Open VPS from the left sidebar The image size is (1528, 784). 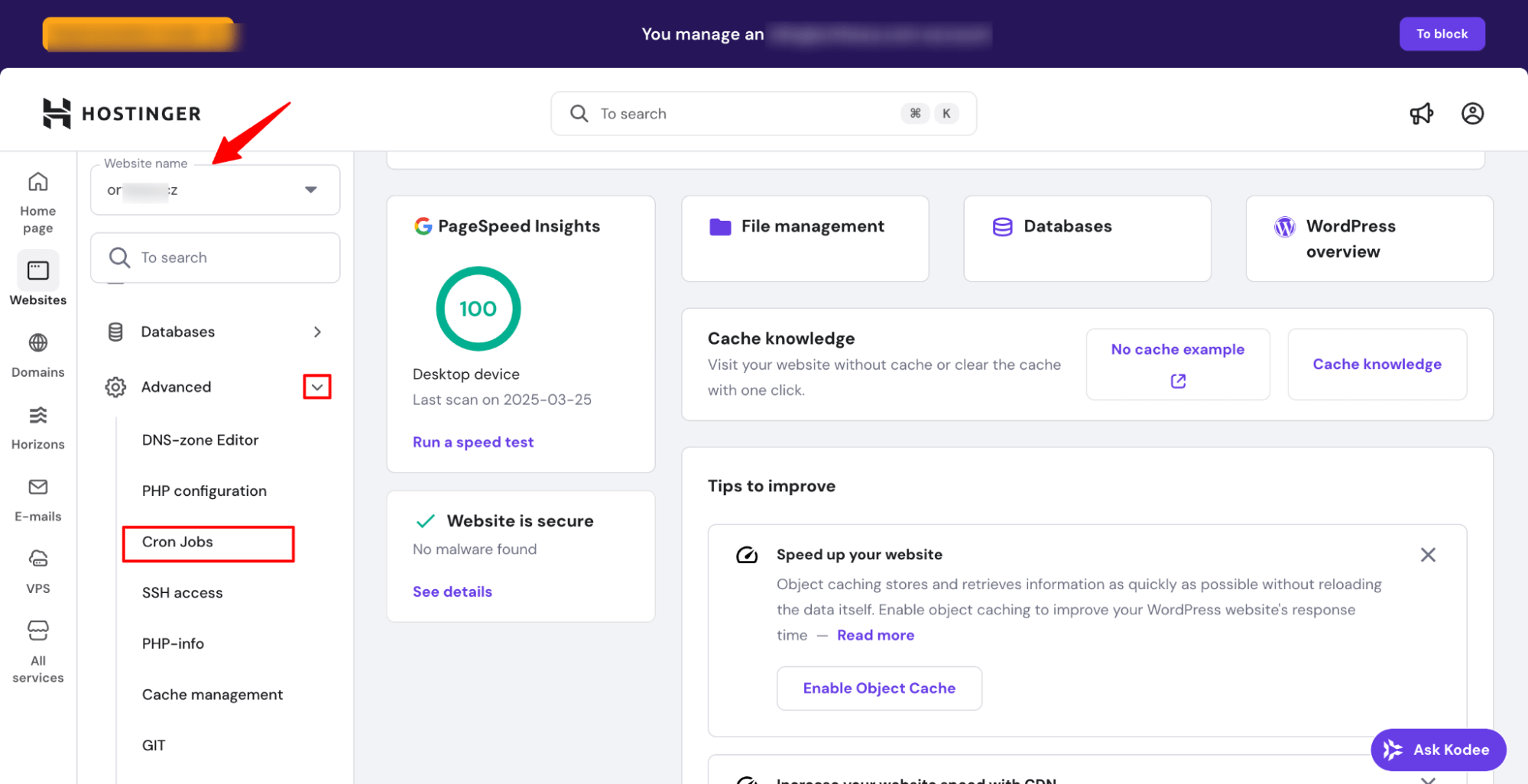[x=37, y=572]
